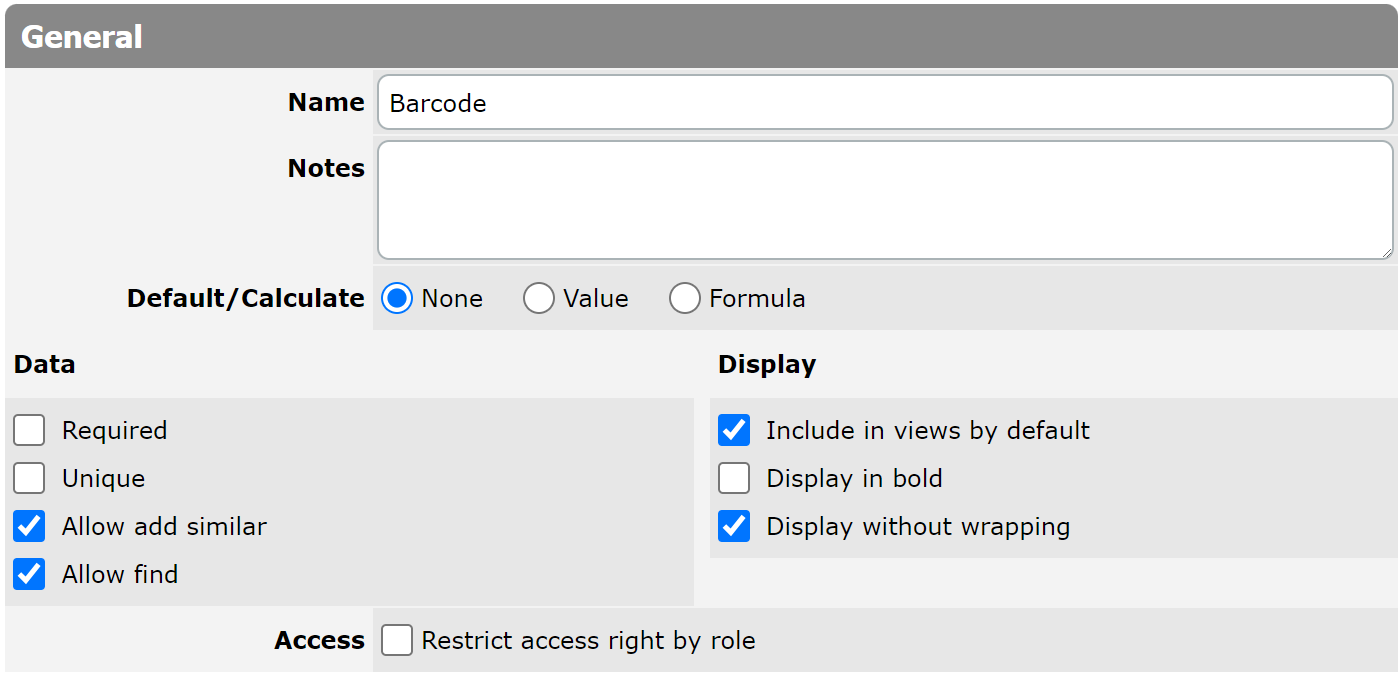Select the None radio button
Viewport: 1400px width, 678px height.
click(x=397, y=298)
